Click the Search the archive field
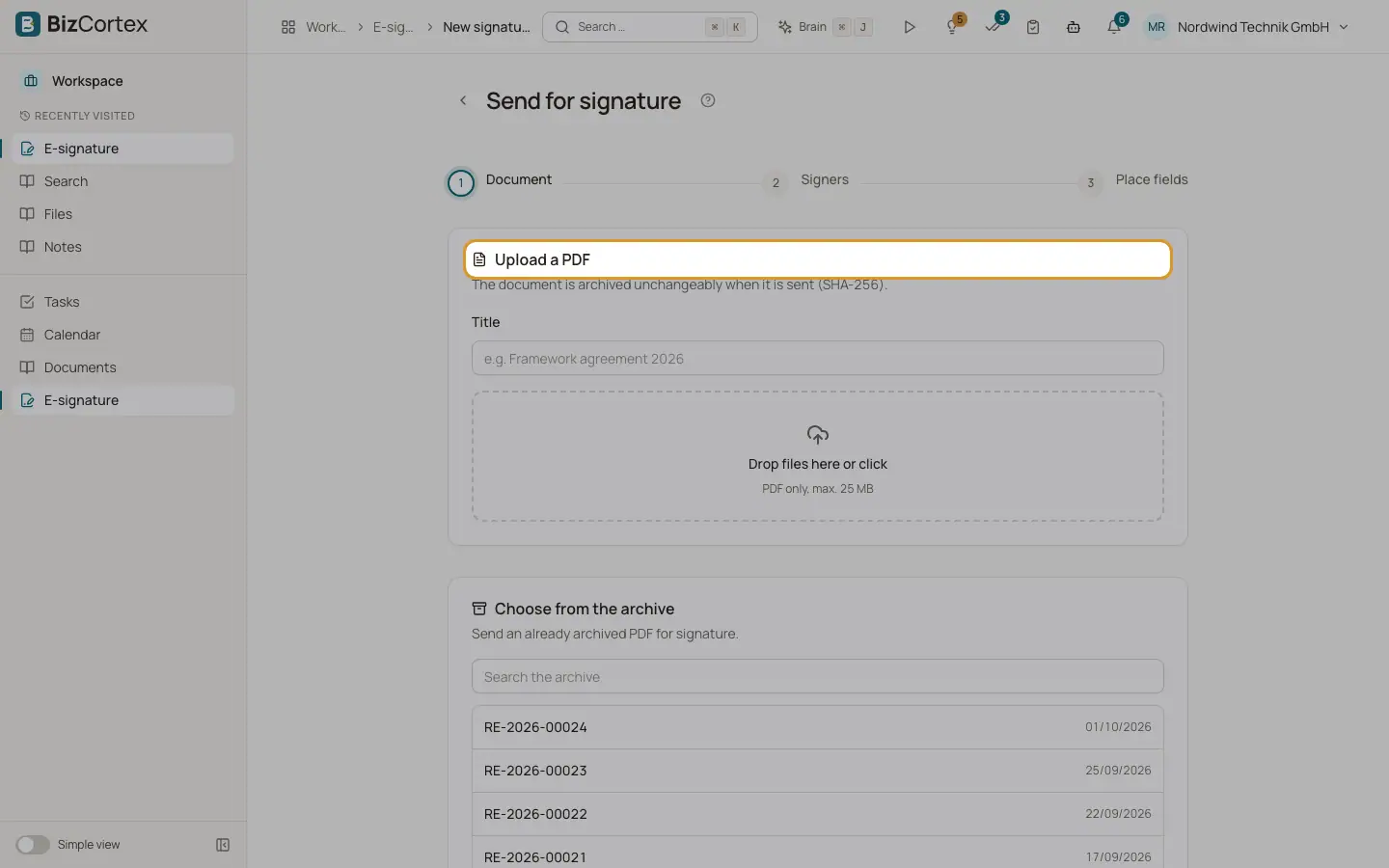 (x=818, y=677)
